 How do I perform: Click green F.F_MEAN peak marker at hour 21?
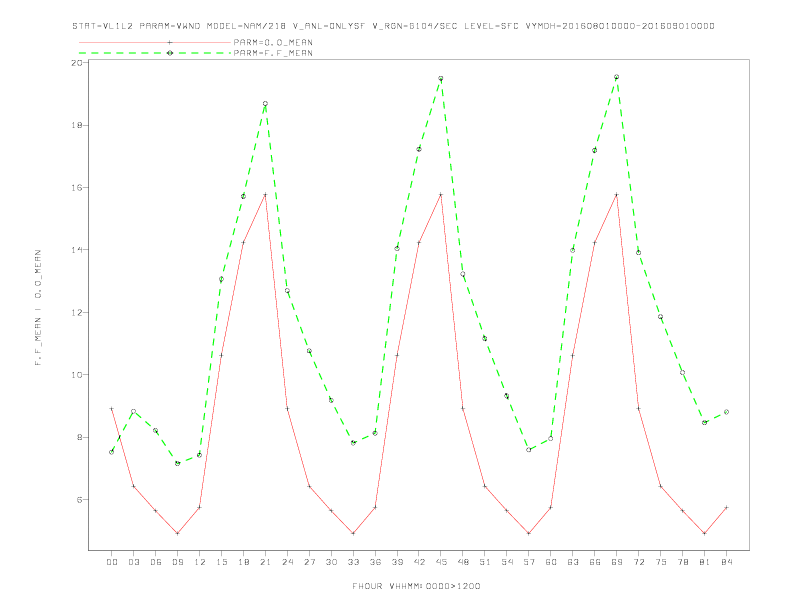pos(265,104)
